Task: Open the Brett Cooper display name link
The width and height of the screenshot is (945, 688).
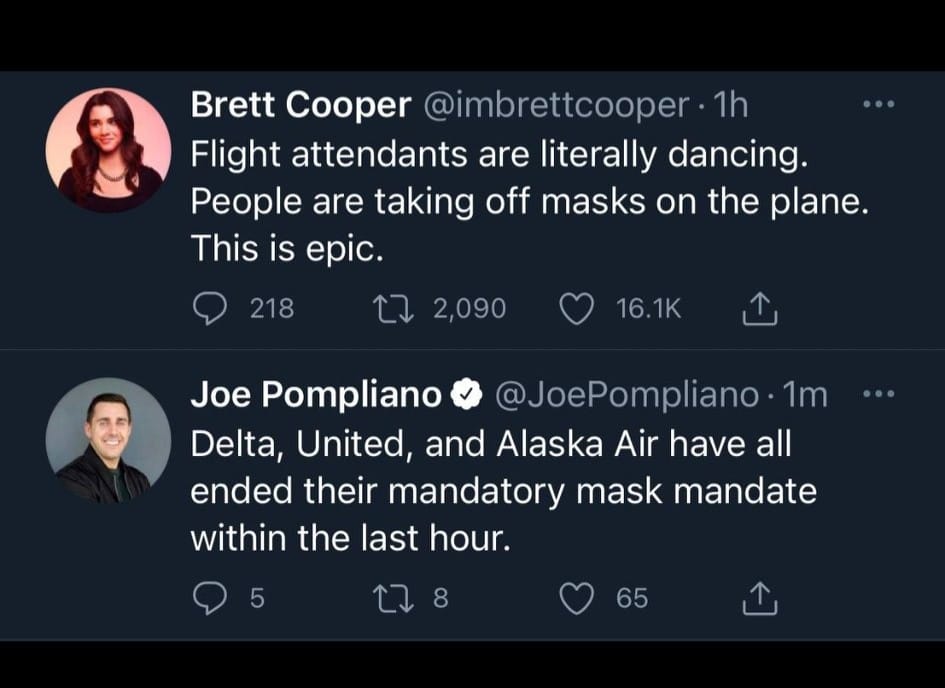Action: 300,106
